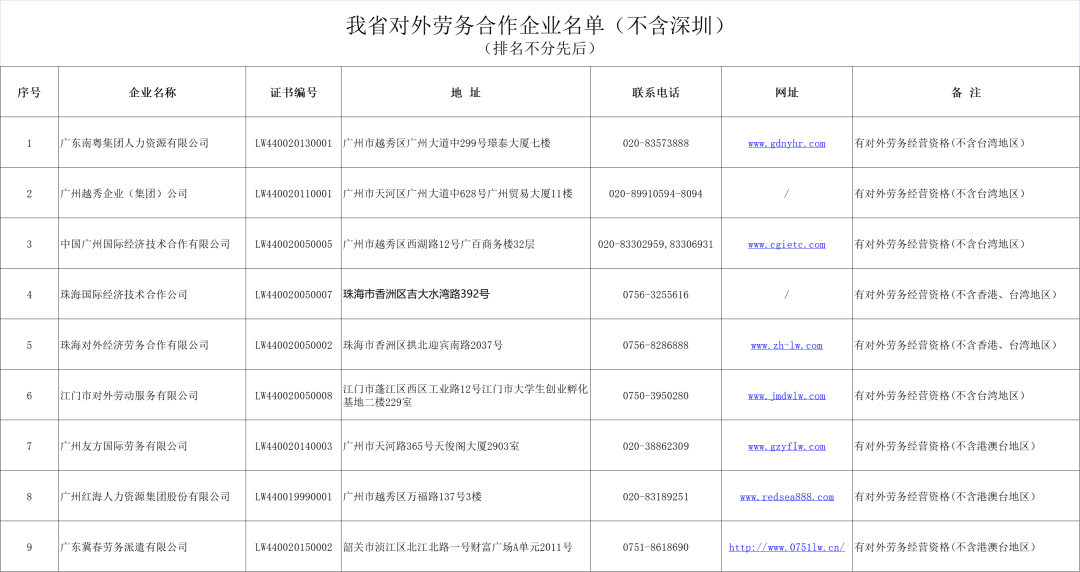Viewport: 1080px width, 572px height.
Task: Click certificate number LW440020050008
Action: [x=293, y=396]
